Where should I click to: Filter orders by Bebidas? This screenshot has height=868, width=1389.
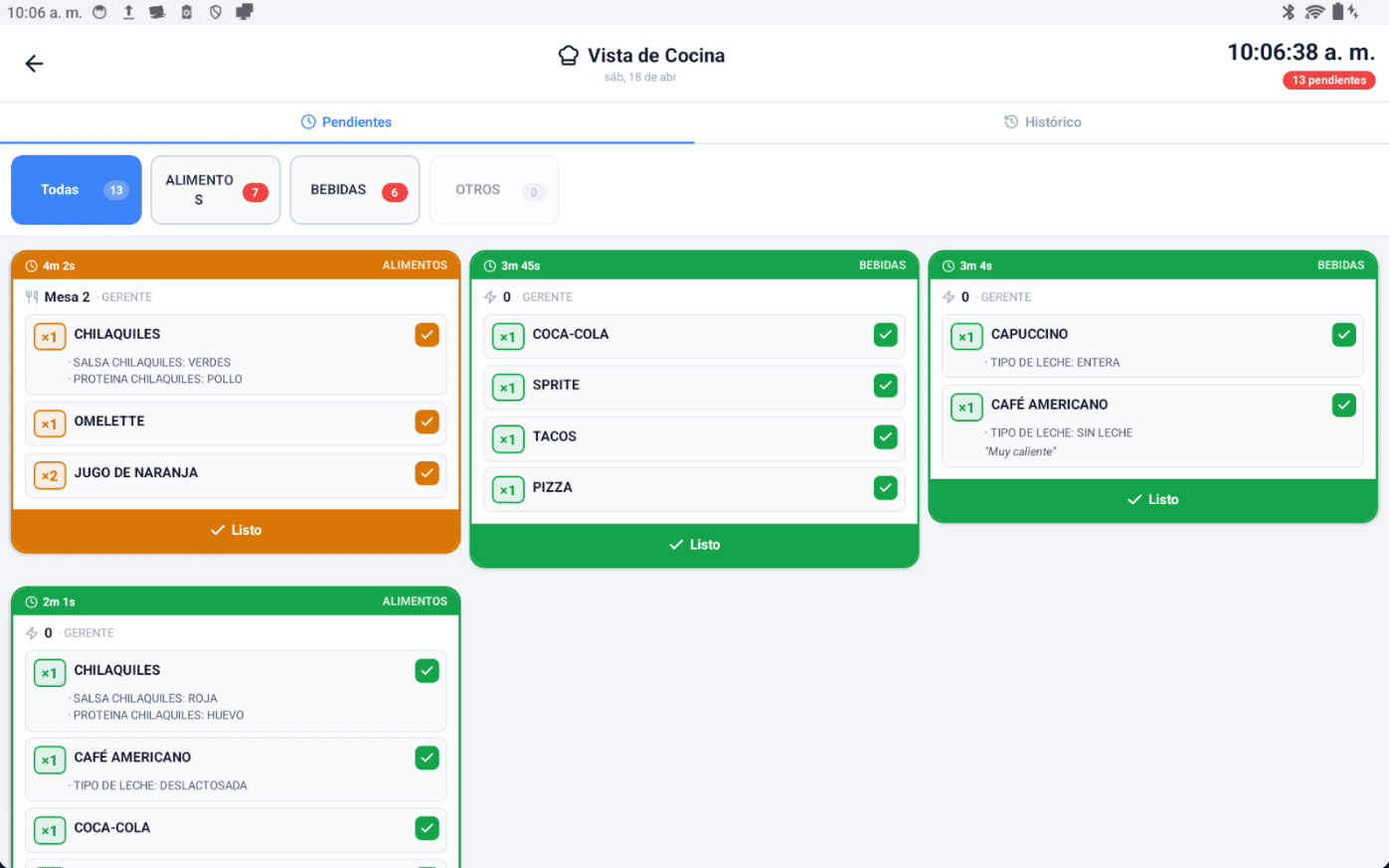pos(355,190)
